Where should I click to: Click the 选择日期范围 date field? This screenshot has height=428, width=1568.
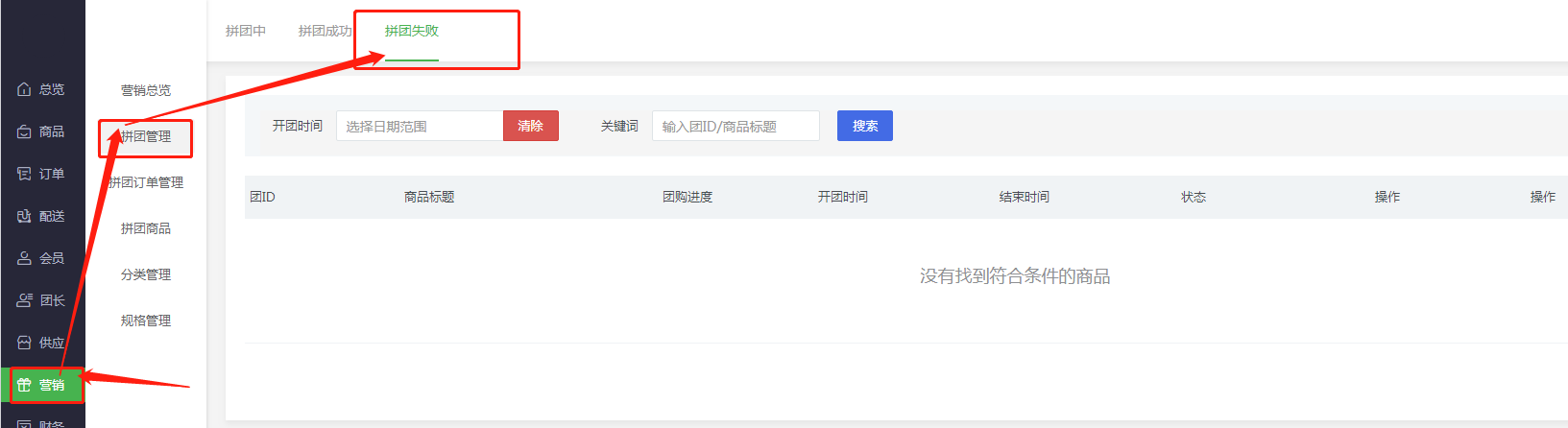pos(420,126)
